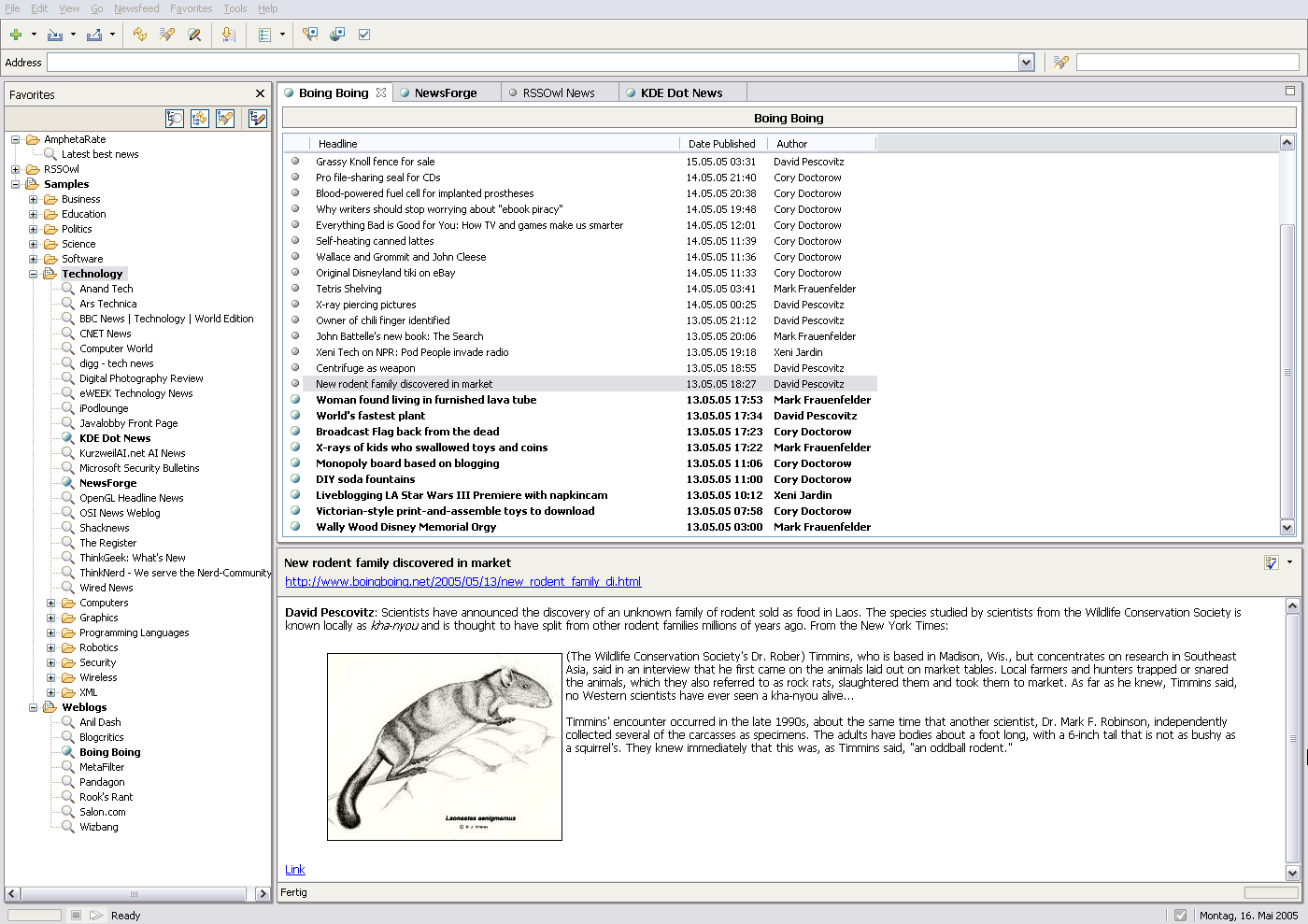
Task: Click the rodent illustration image
Action: (x=445, y=746)
